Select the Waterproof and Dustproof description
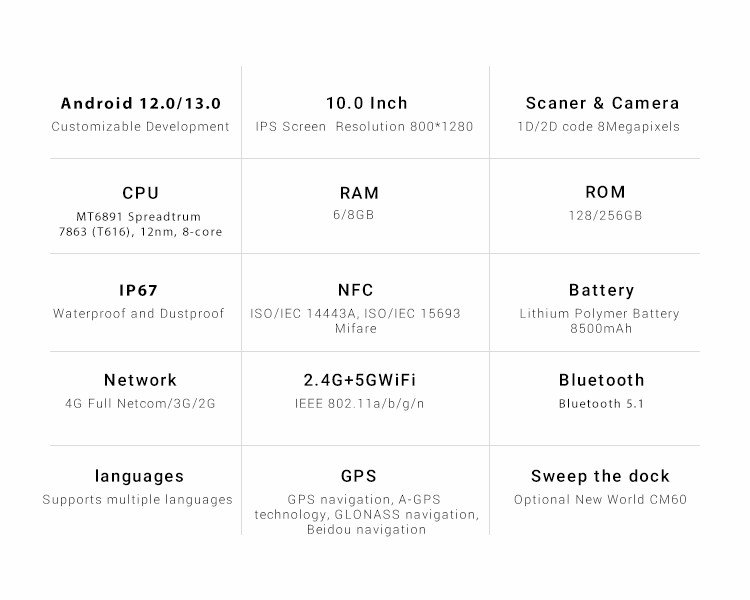The width and height of the screenshot is (750, 600). click(x=139, y=314)
